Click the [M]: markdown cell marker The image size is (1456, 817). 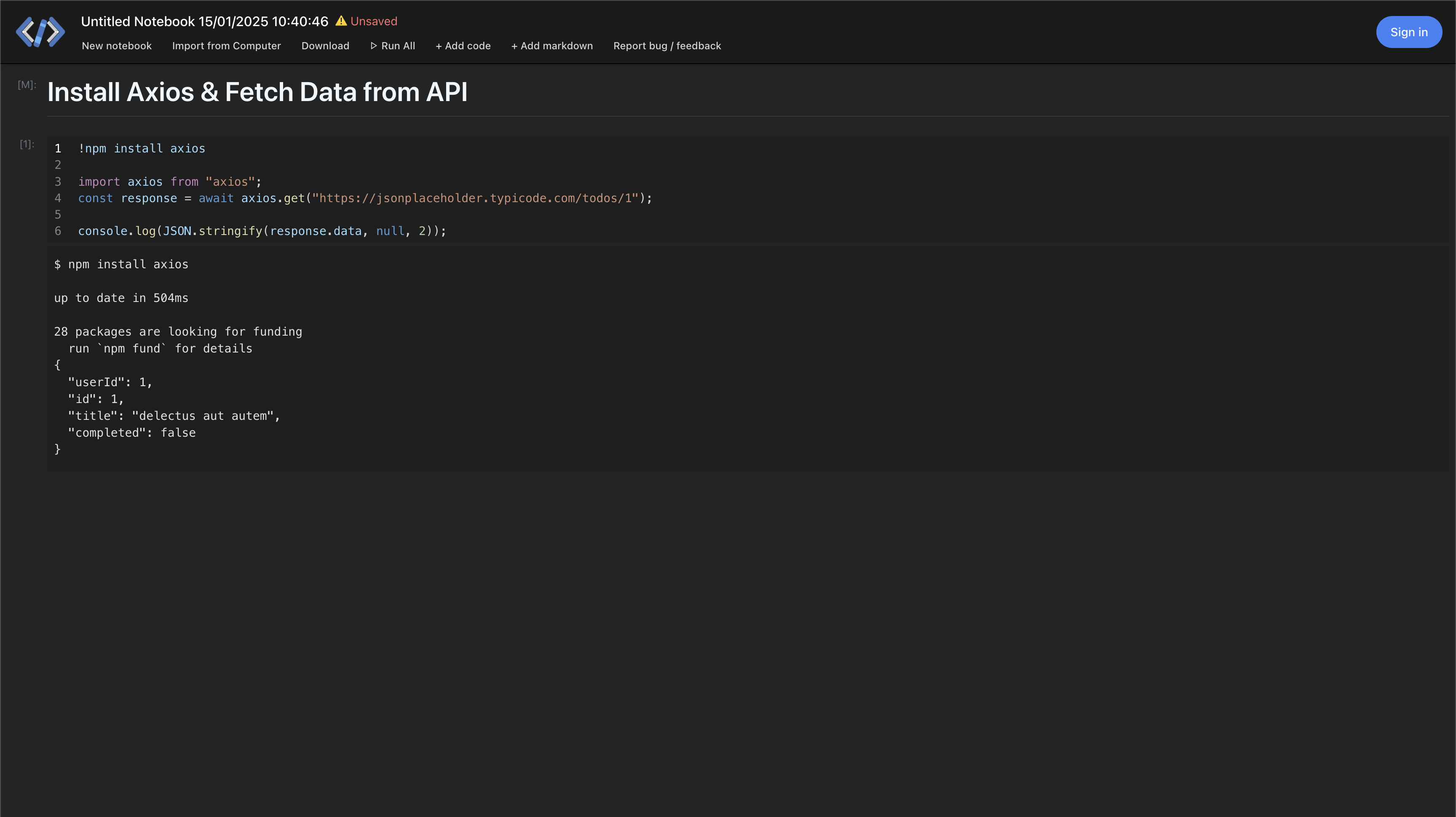click(27, 85)
